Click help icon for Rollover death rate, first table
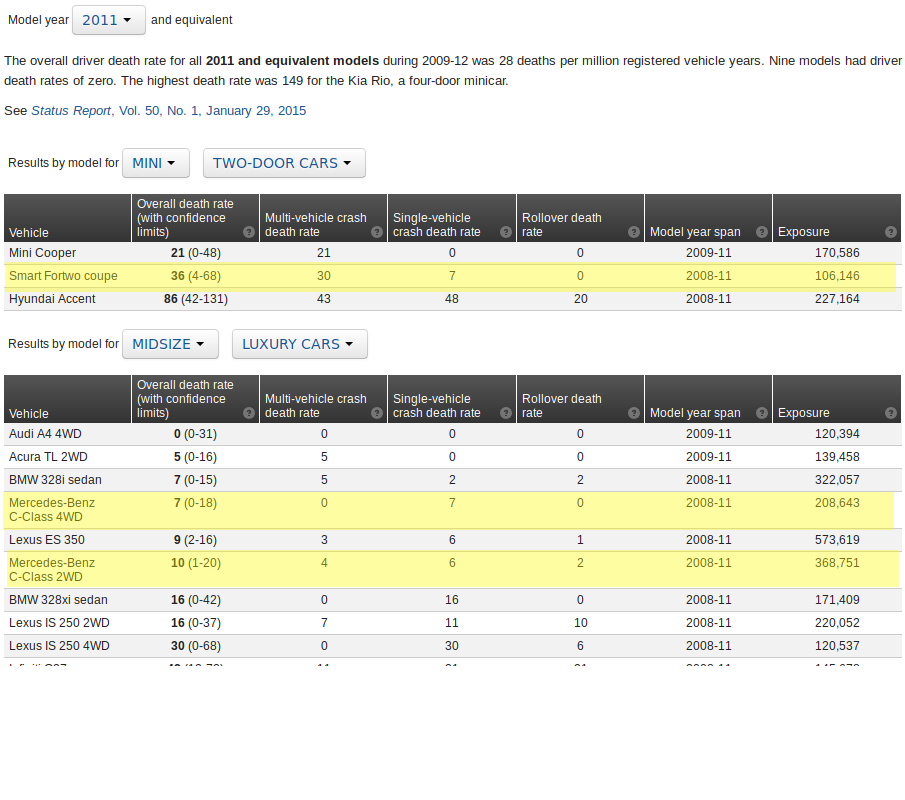Image resolution: width=905 pixels, height=800 pixels. [634, 232]
